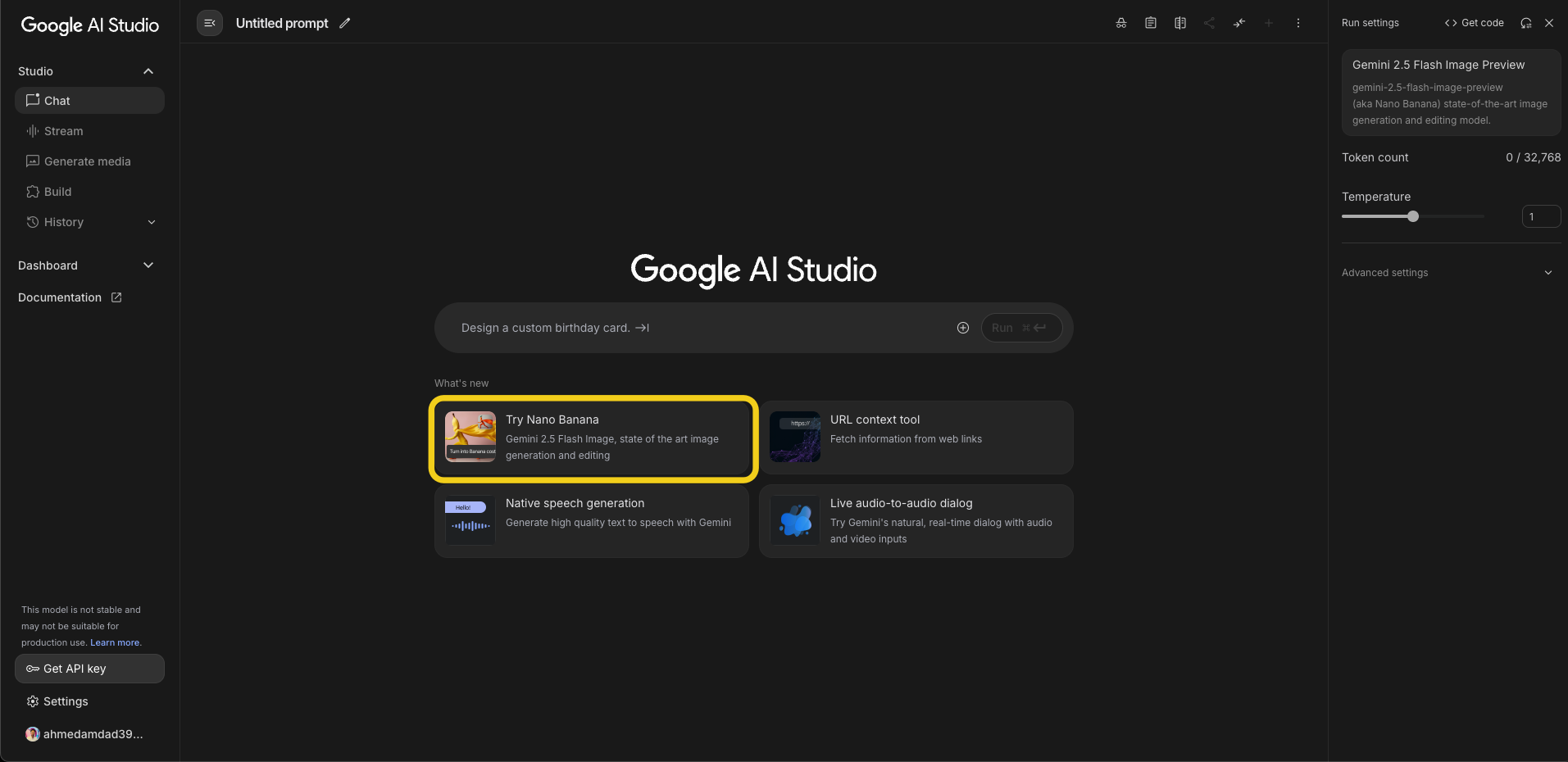Click the Settings gear icon

point(33,701)
